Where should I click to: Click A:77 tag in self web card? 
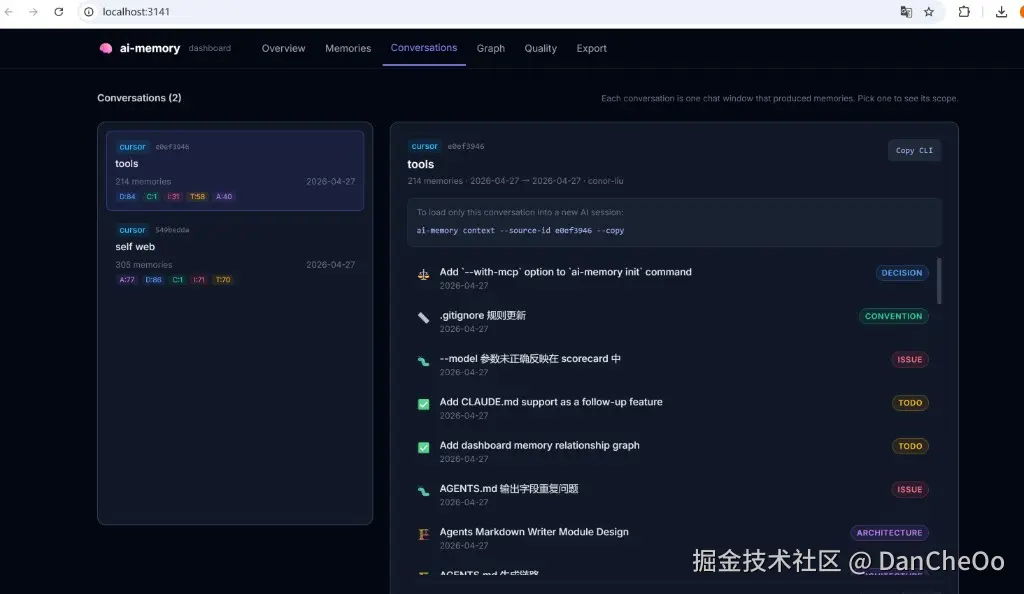point(127,279)
